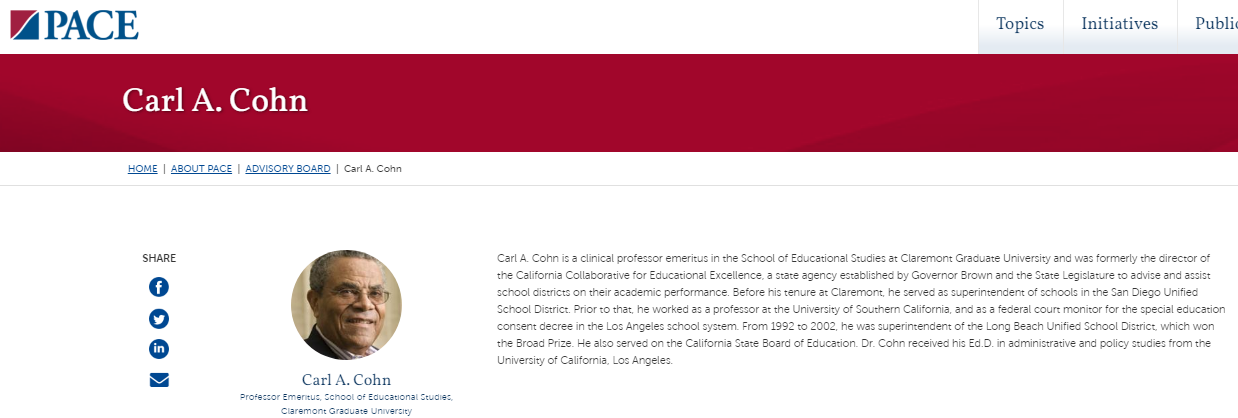1238x418 pixels.
Task: Open the Topics menu
Action: pyautogui.click(x=1020, y=24)
